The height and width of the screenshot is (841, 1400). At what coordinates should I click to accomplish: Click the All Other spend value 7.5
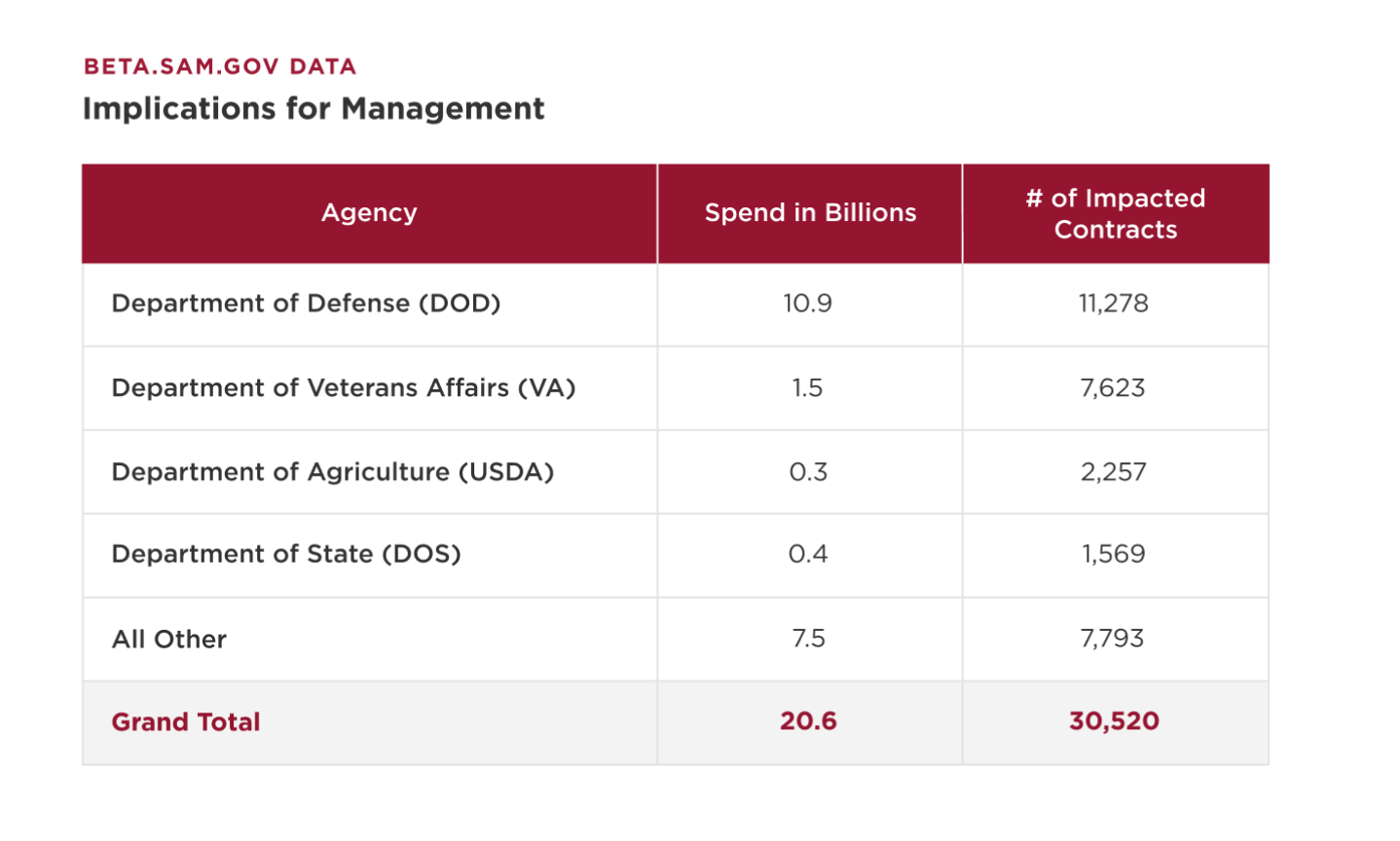pos(808,639)
